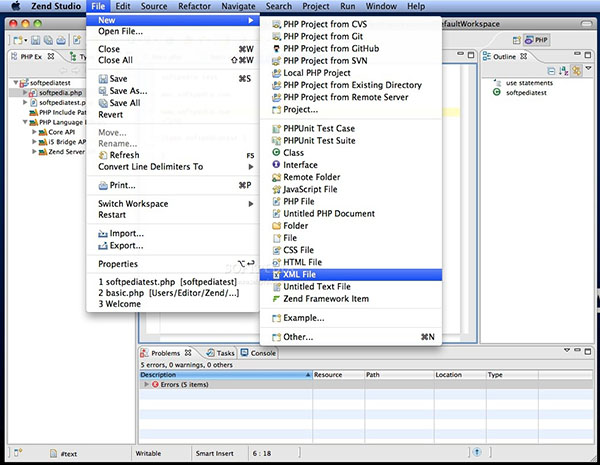Select PHPUnit Test Case
The image size is (600, 465).
pos(351,128)
